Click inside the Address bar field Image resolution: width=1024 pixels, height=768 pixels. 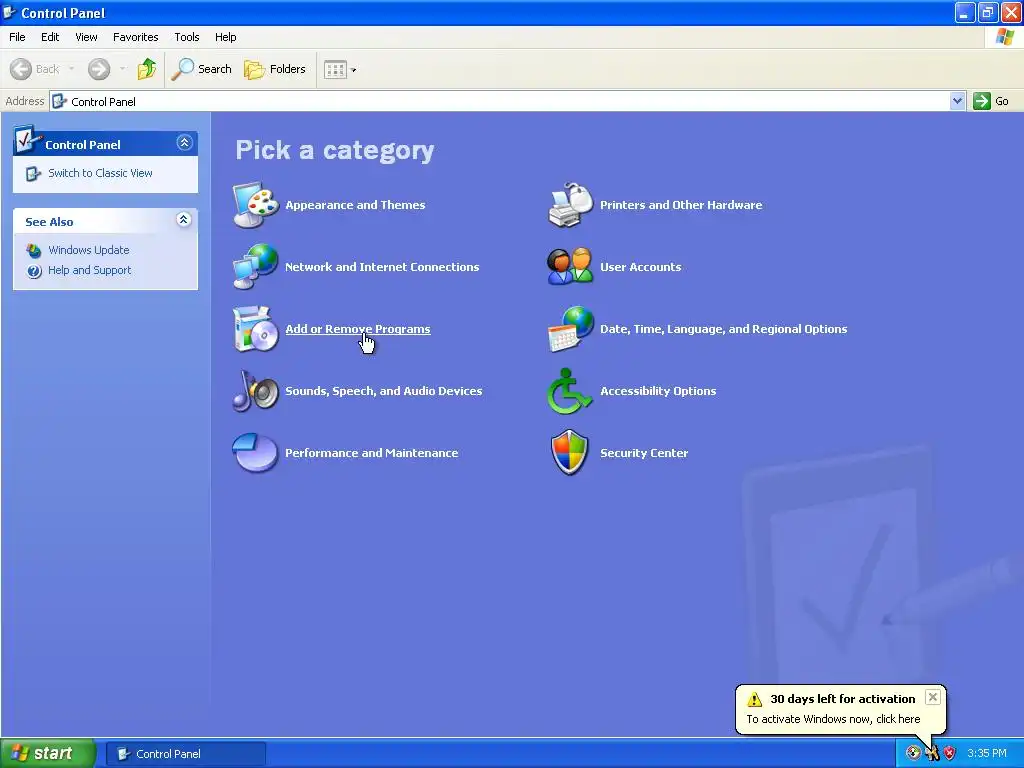click(x=507, y=101)
